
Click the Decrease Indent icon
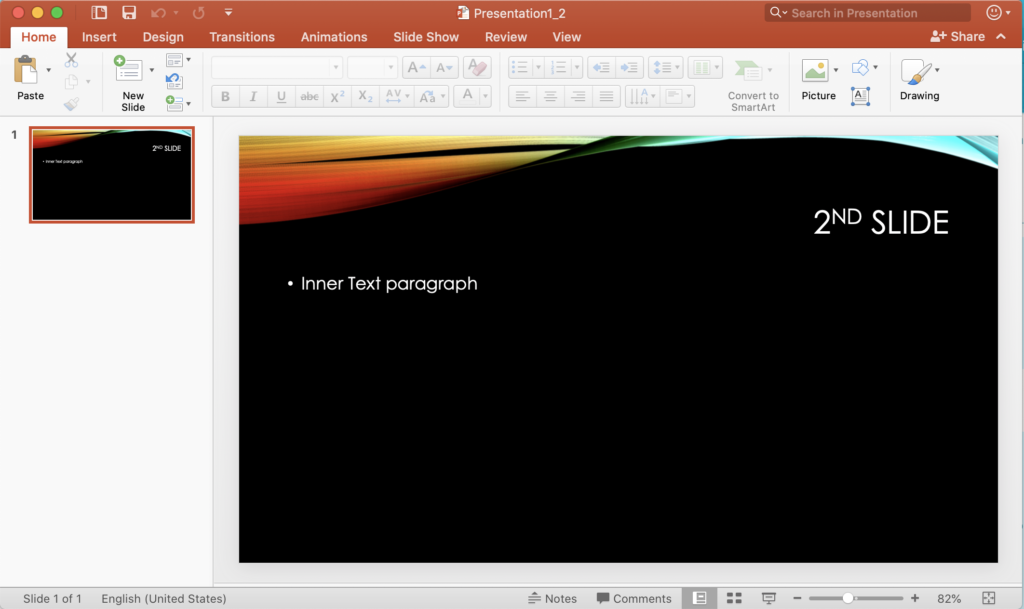point(601,67)
